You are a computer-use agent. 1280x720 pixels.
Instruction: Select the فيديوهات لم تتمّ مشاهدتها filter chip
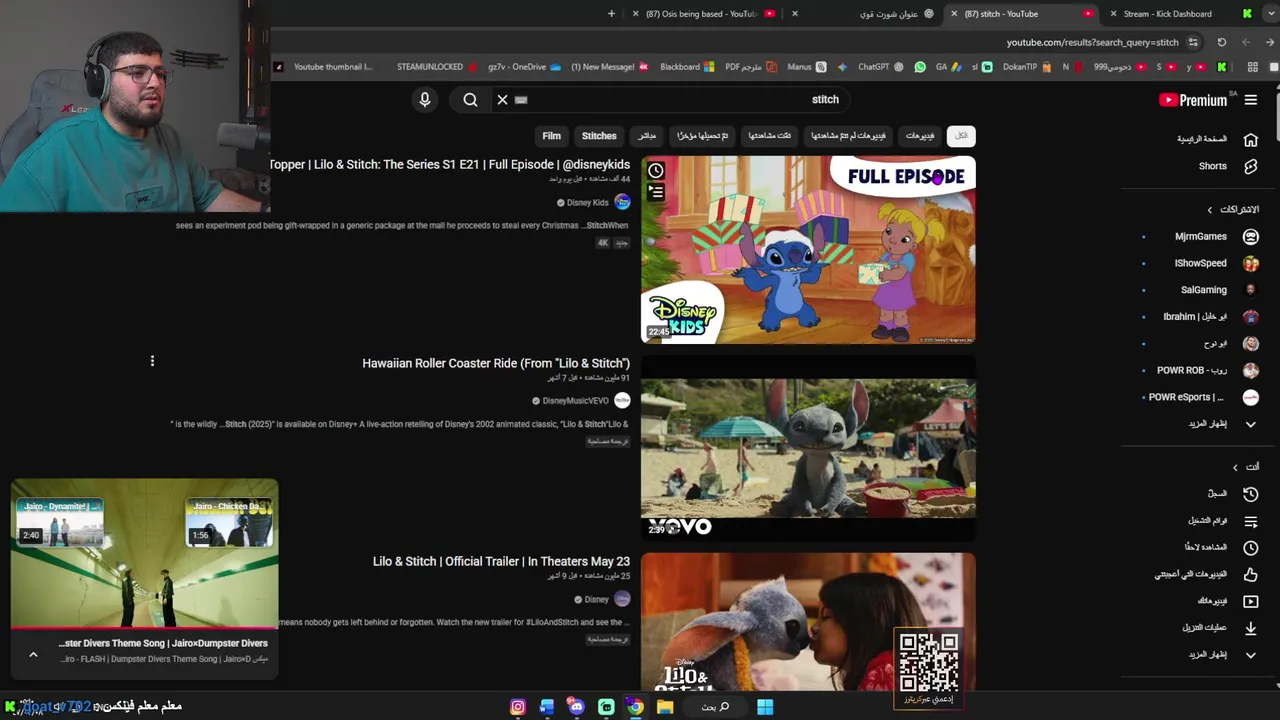click(847, 136)
